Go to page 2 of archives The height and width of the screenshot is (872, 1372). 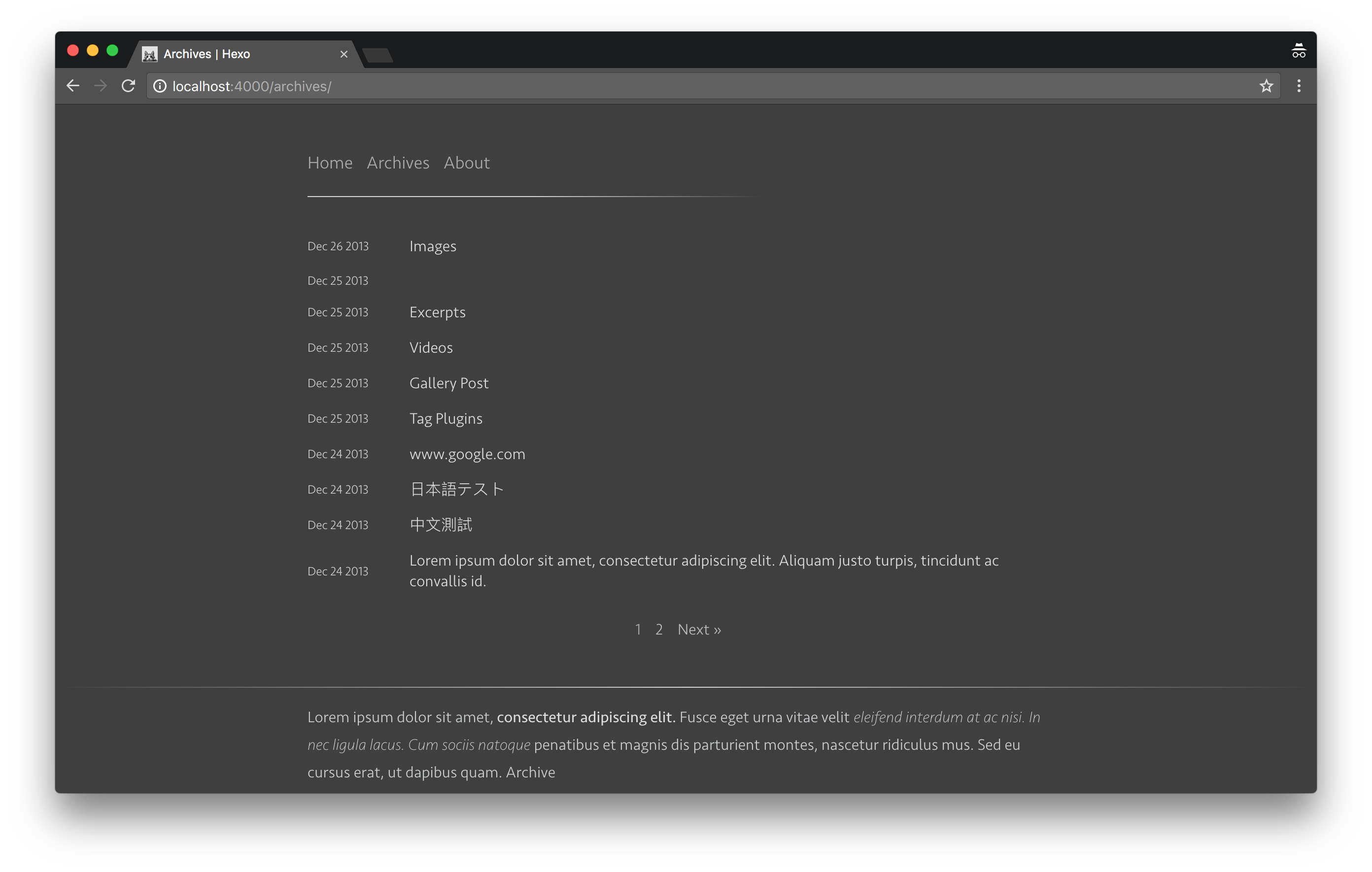pos(659,629)
